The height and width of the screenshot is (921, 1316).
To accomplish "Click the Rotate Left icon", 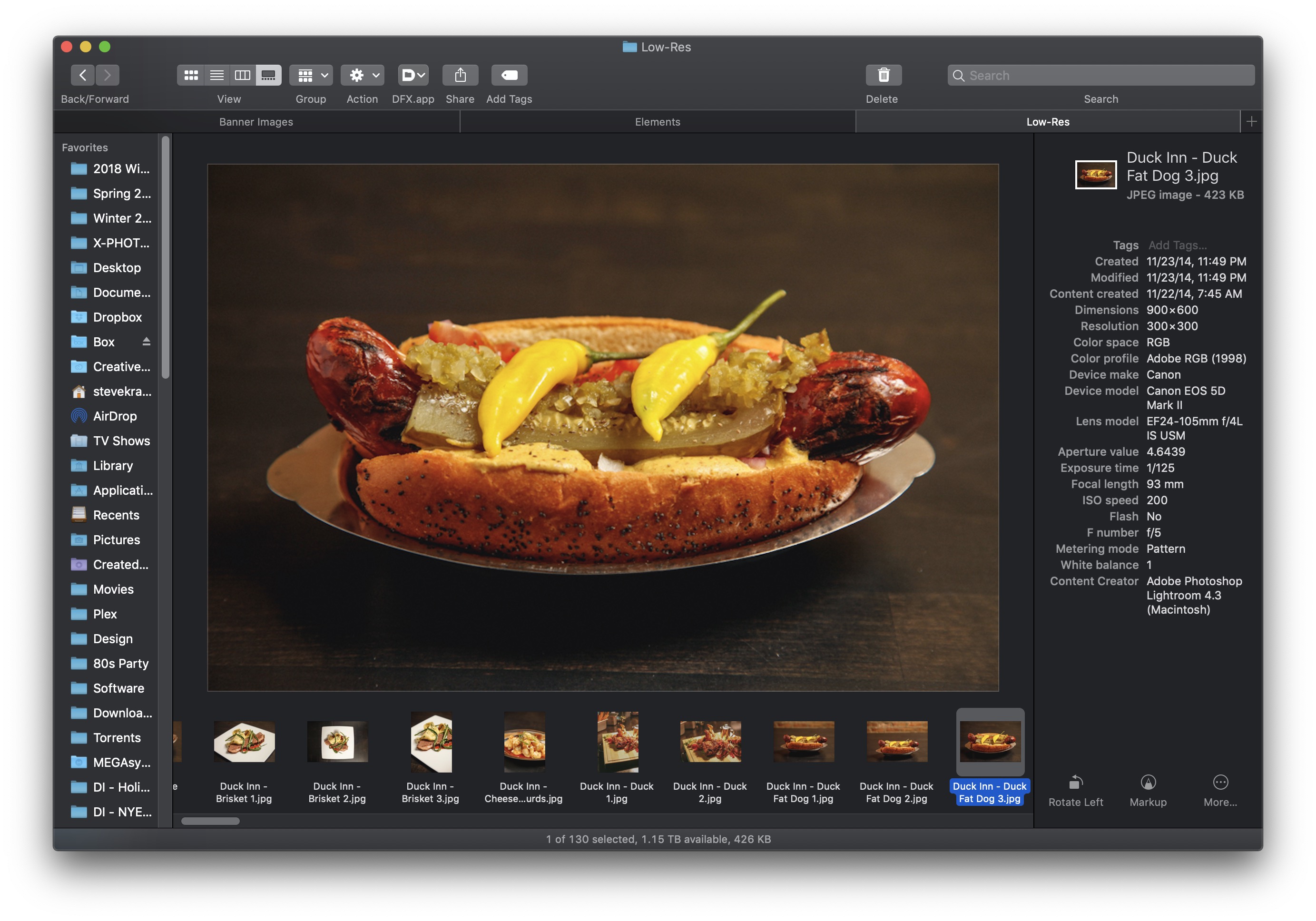I will (x=1075, y=782).
